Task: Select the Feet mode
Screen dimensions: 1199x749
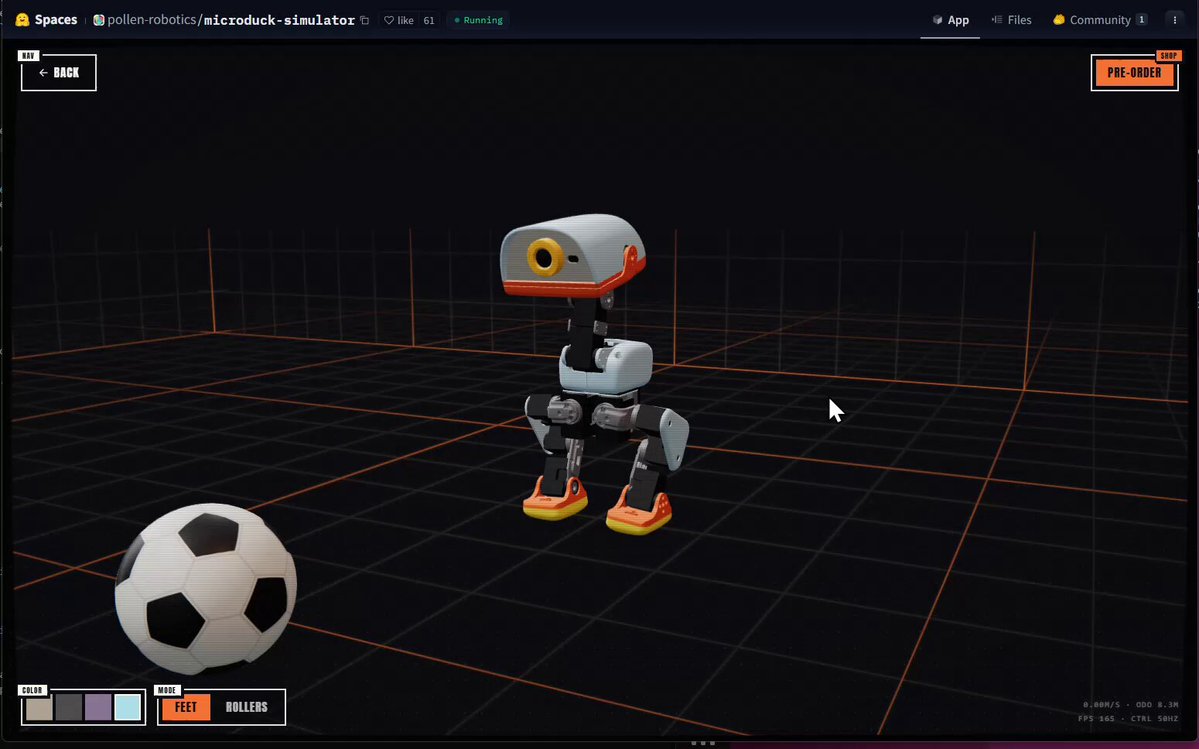Action: [186, 707]
